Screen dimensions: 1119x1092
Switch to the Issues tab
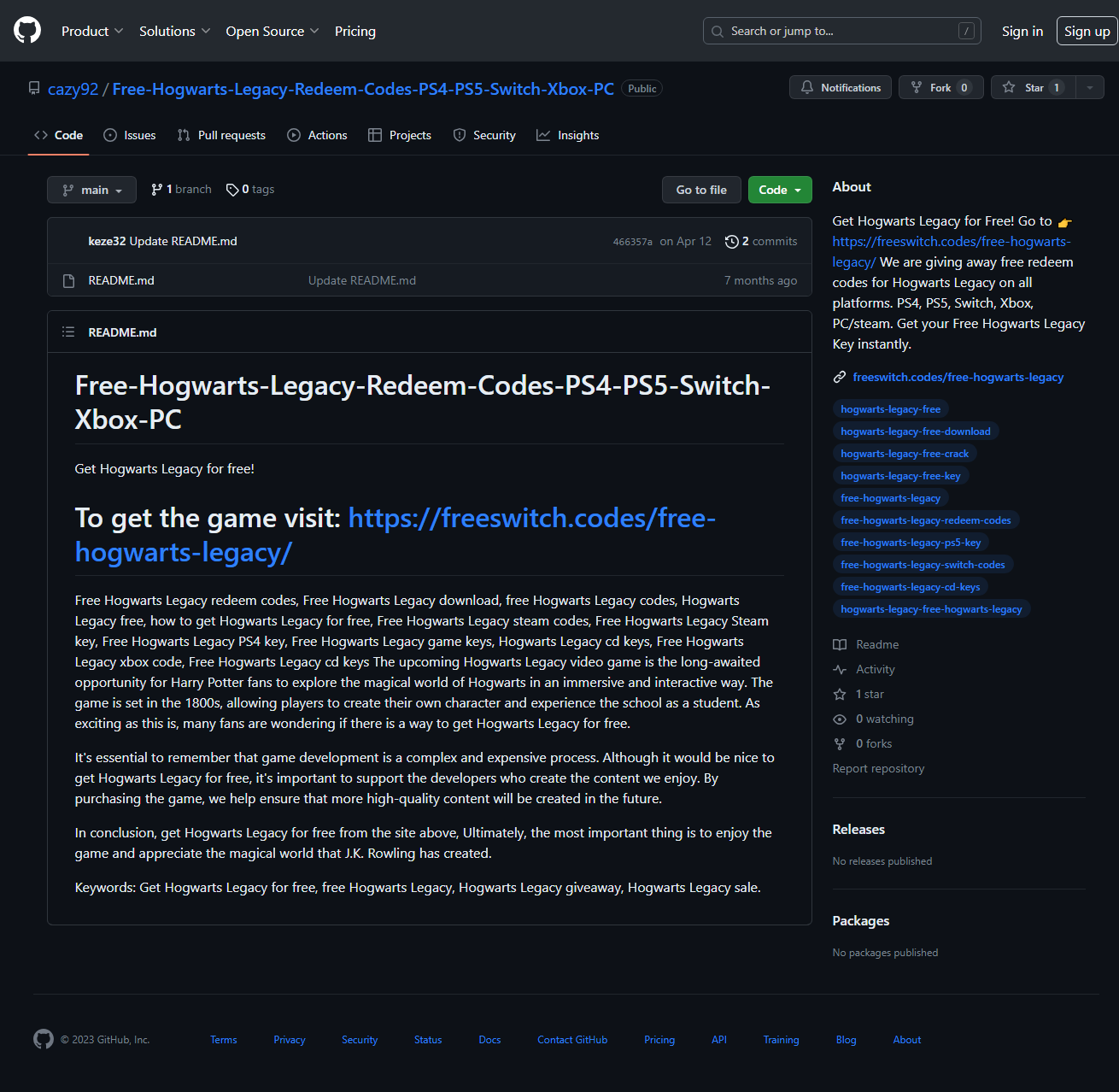point(130,135)
